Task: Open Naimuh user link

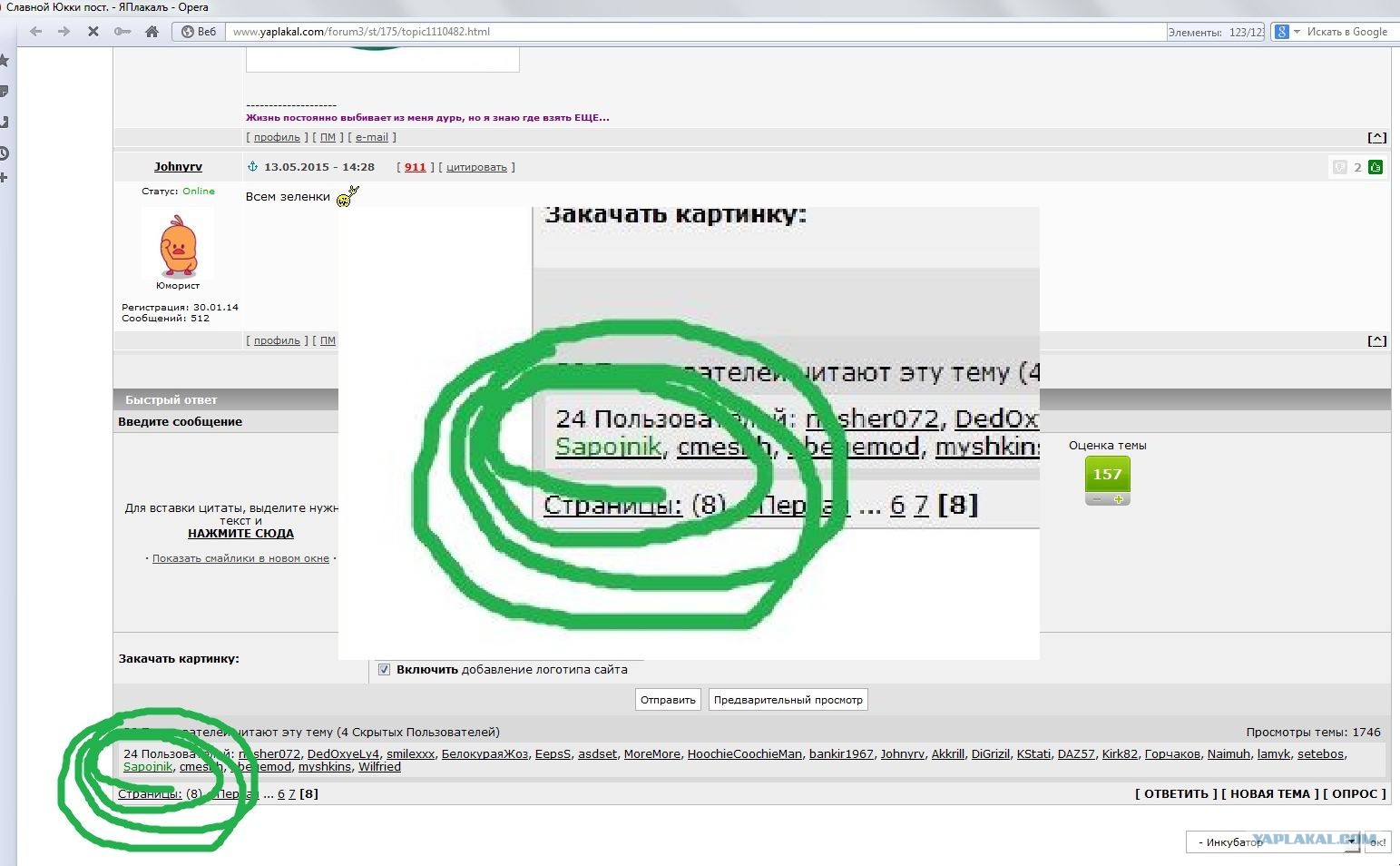Action: click(x=1229, y=754)
